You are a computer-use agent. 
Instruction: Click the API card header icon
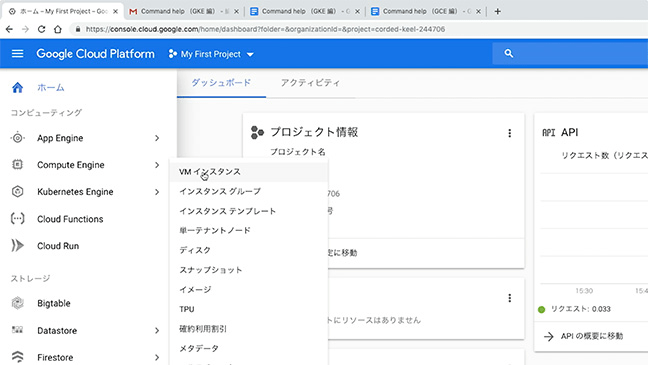[548, 133]
